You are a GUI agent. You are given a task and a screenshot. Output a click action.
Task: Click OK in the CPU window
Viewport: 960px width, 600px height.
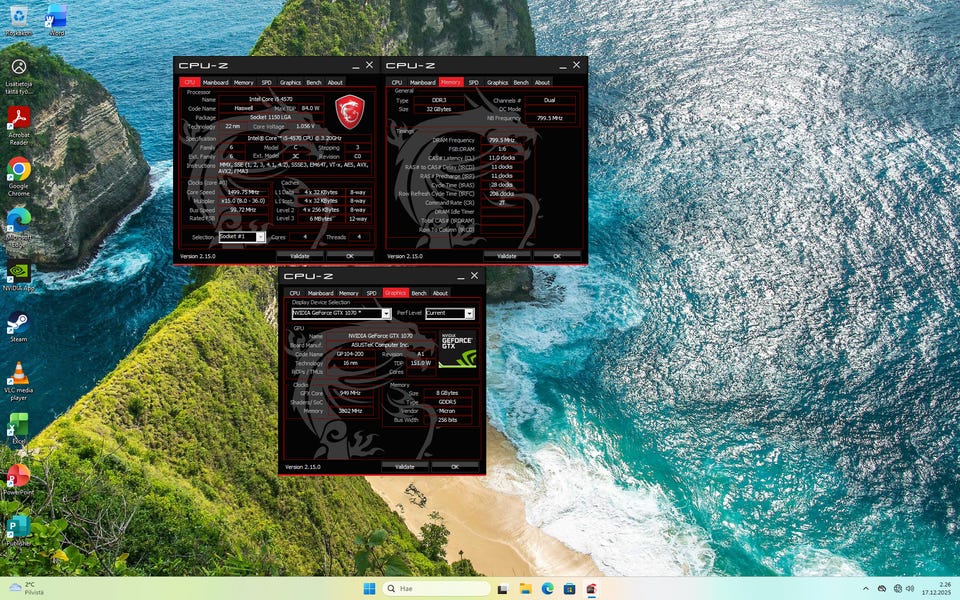[350, 256]
